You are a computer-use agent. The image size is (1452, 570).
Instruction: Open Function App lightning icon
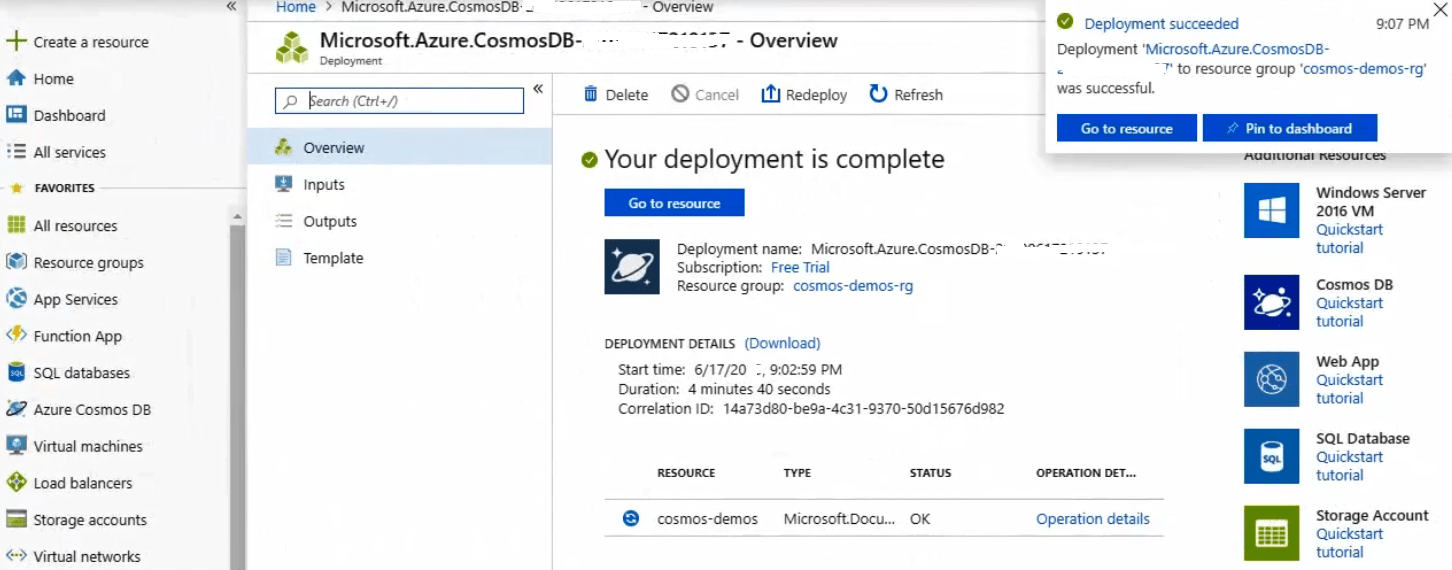click(16, 335)
